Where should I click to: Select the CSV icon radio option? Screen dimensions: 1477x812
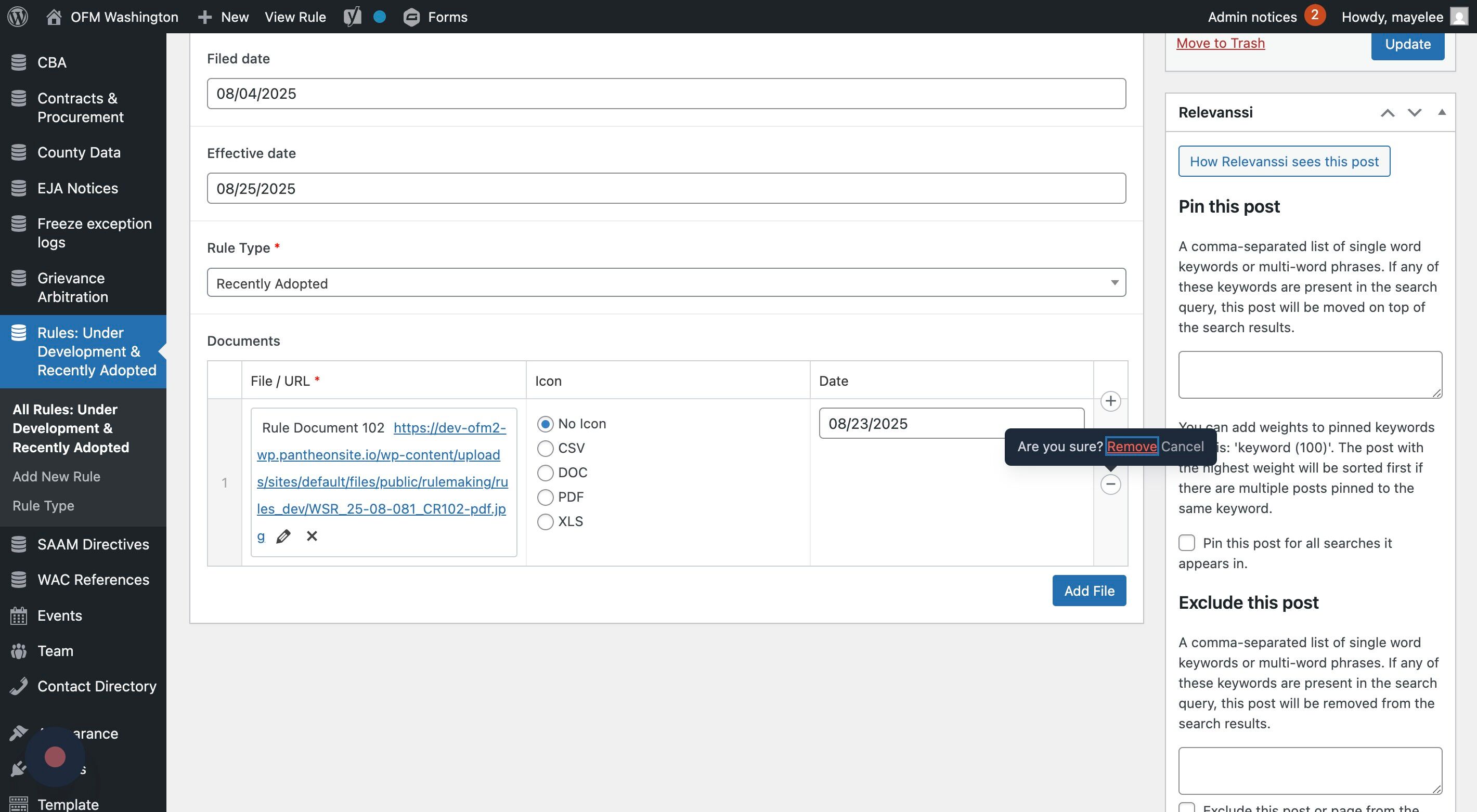[545, 448]
